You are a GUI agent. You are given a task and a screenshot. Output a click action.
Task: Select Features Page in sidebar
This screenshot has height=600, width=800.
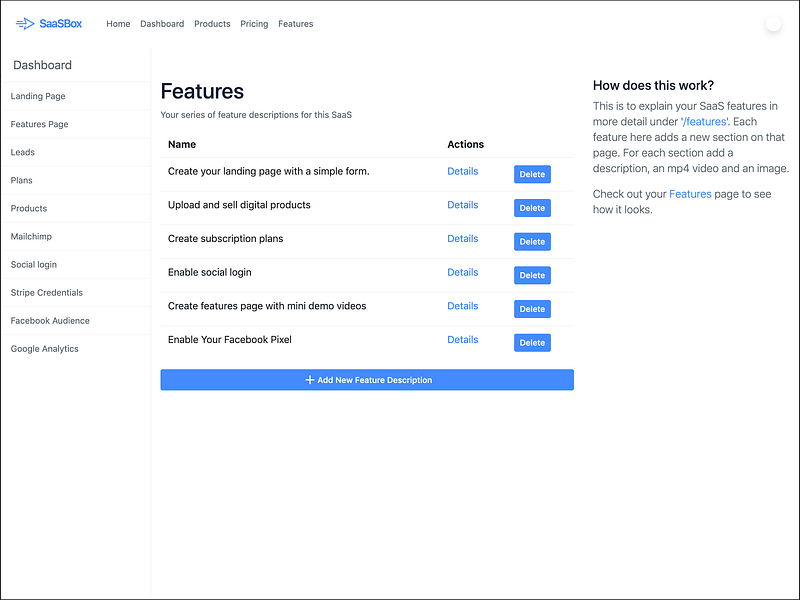pos(76,124)
